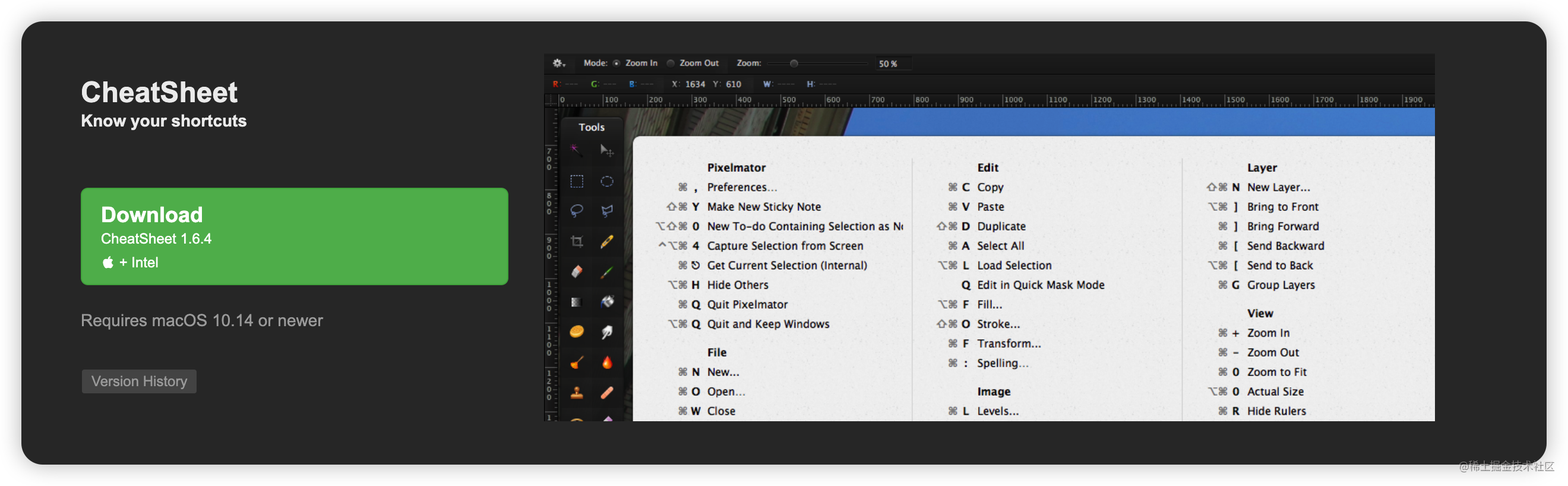Select the Magic Wand tool
1568x486 pixels.
576,150
